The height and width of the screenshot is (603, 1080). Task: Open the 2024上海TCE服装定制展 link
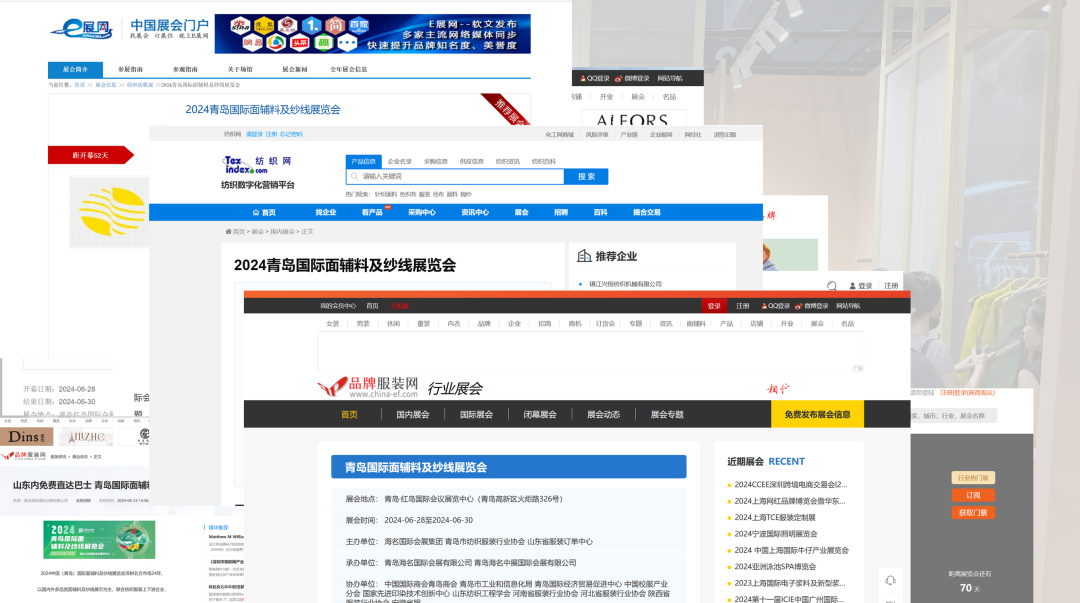coord(775,517)
